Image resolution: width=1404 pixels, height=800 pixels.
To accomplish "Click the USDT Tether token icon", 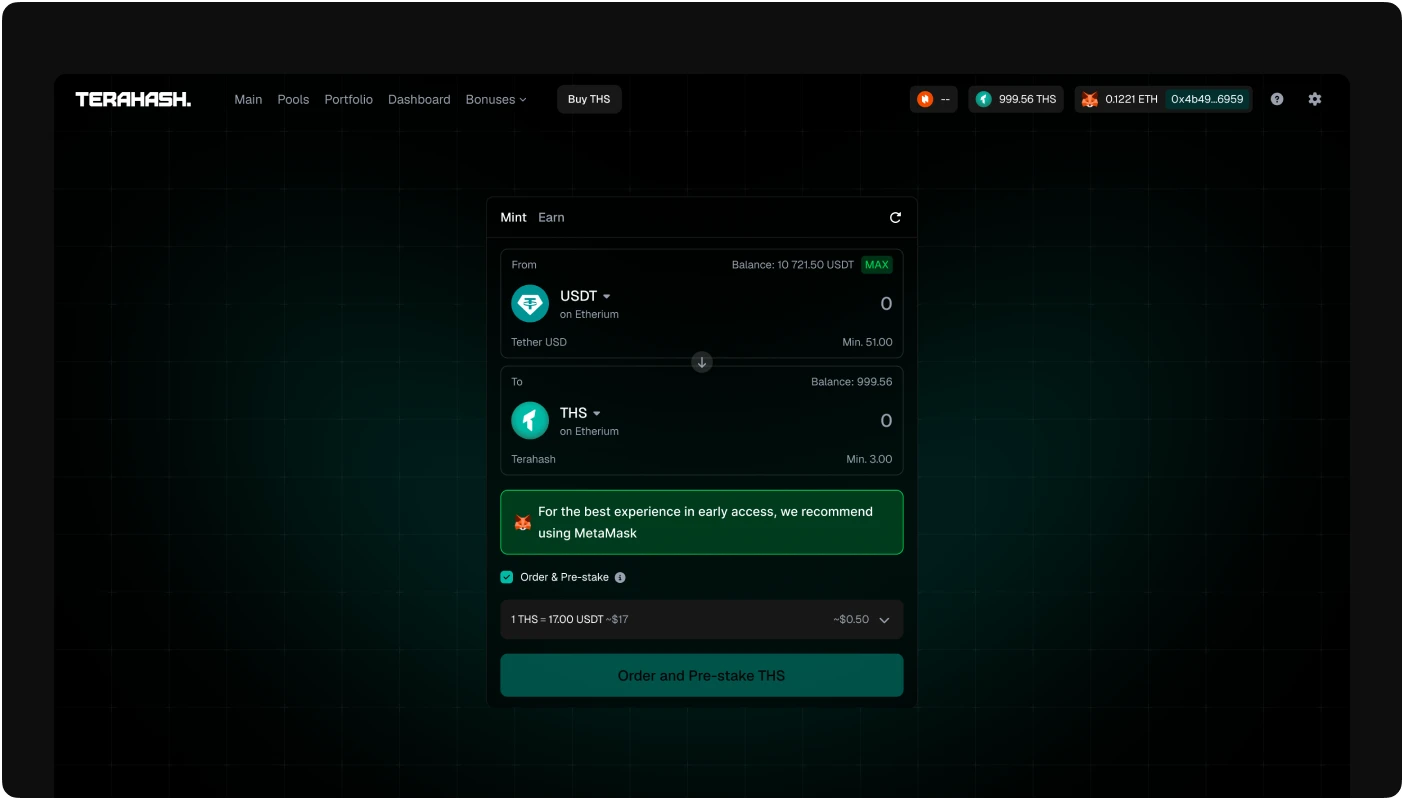I will 530,304.
